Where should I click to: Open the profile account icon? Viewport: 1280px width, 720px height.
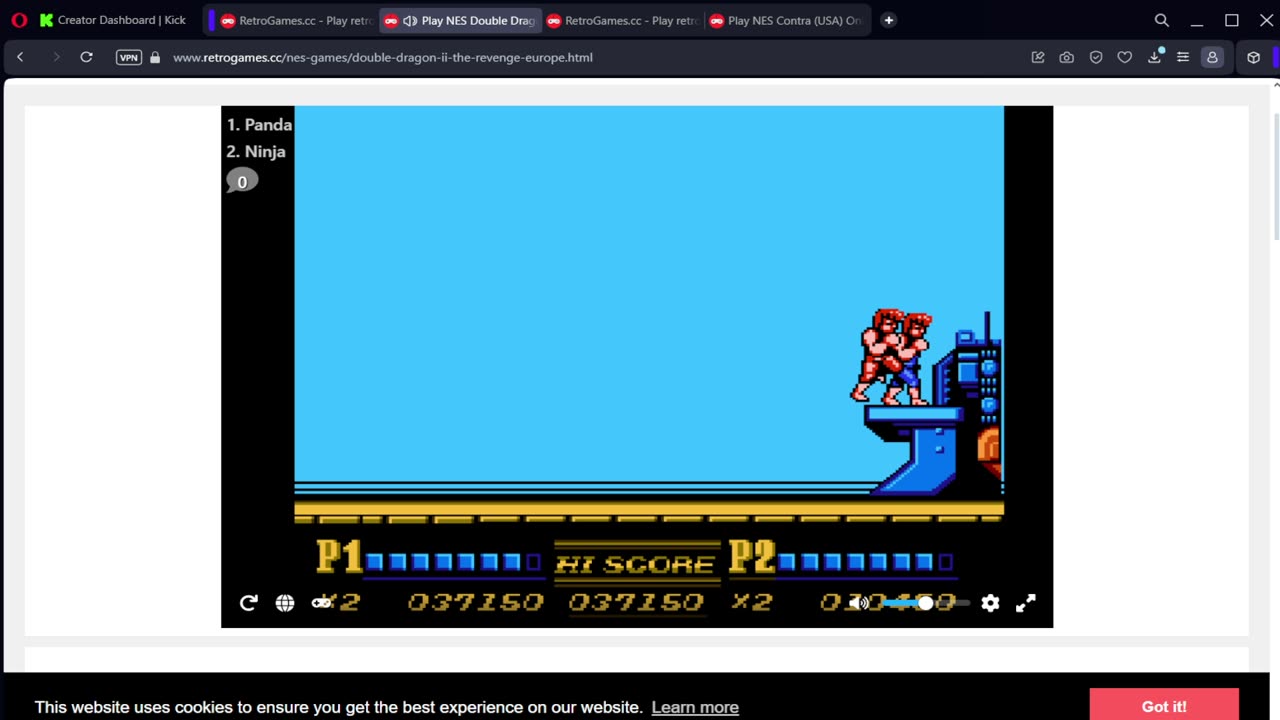point(1212,57)
